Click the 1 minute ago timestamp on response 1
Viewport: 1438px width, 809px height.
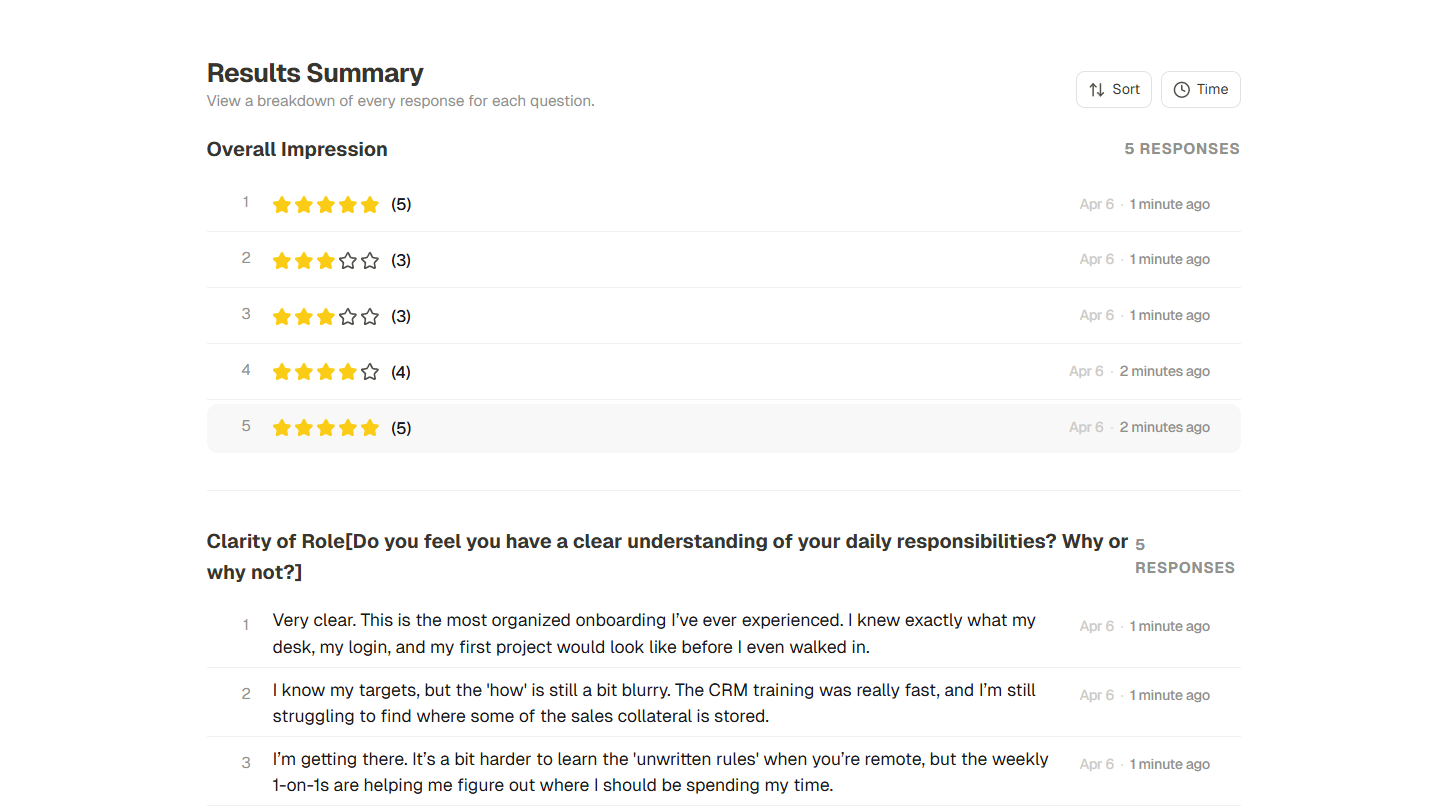pos(1169,204)
